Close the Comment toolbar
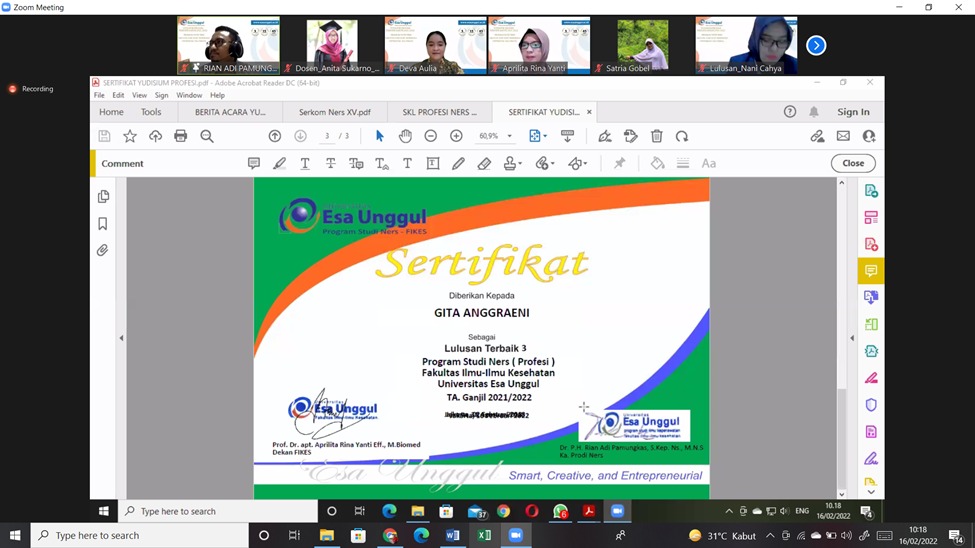The height and width of the screenshot is (548, 975). coord(853,164)
